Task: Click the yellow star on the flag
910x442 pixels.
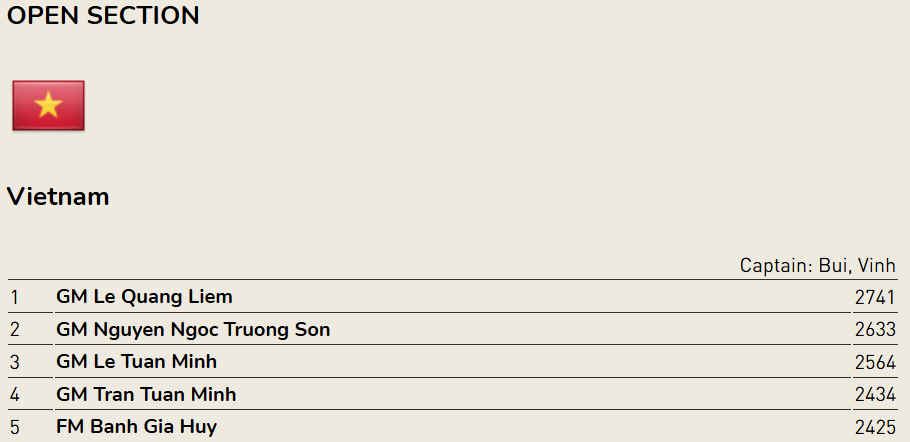Action: [x=48, y=104]
